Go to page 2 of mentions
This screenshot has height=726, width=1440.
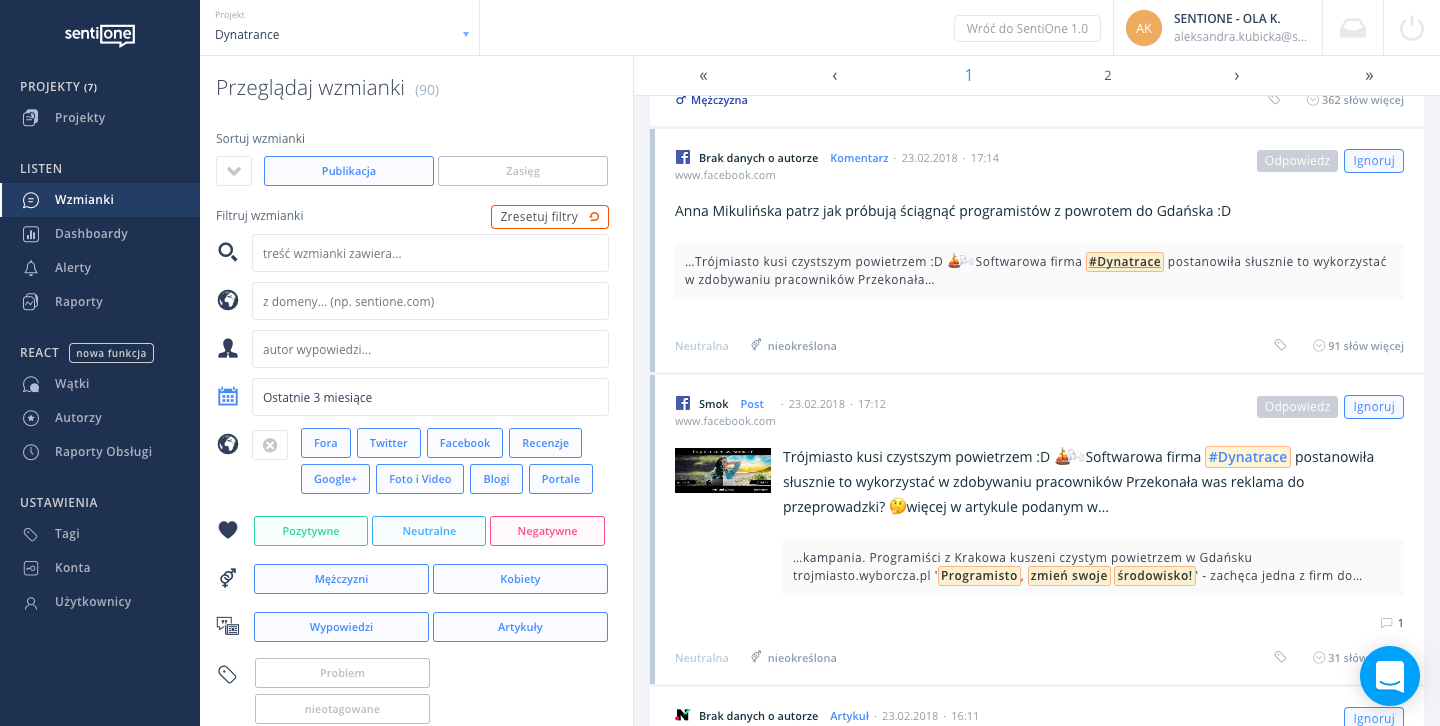click(1107, 76)
